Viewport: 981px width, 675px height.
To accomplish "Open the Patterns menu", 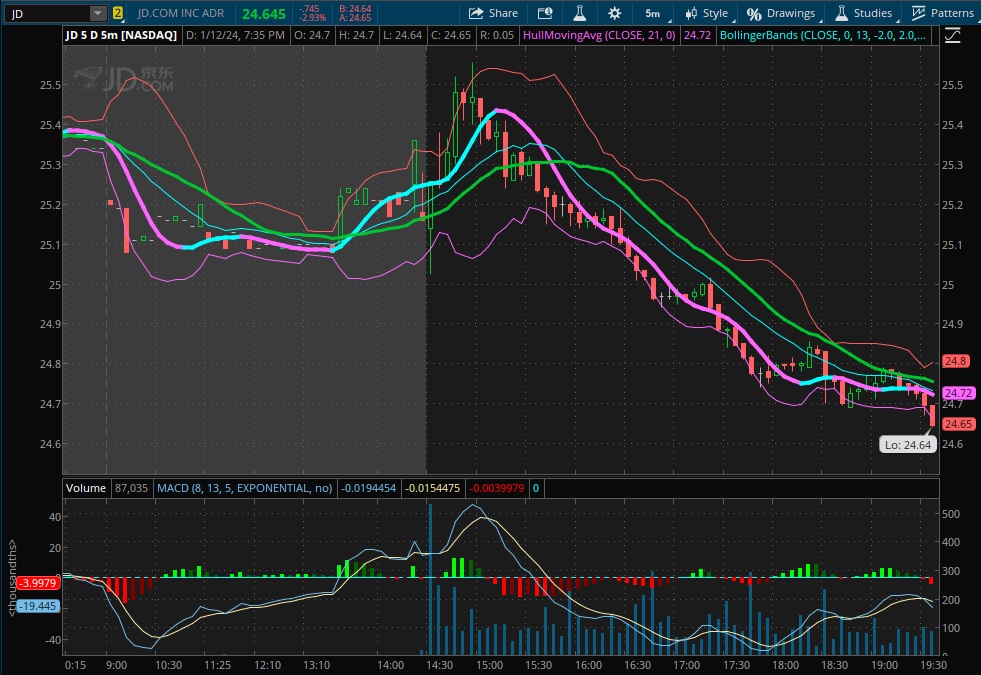I will point(943,13).
